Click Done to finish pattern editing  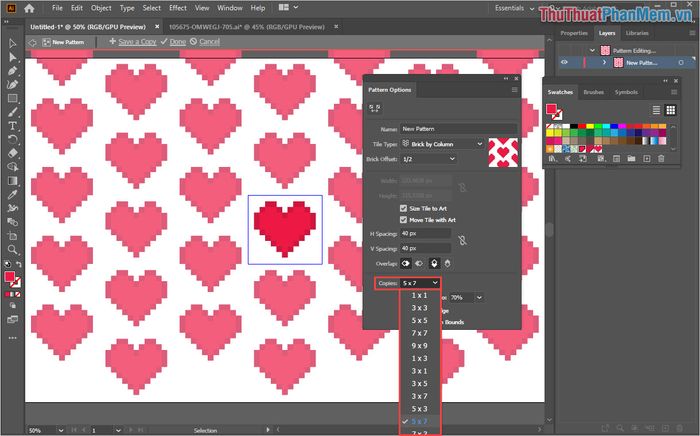coord(177,42)
